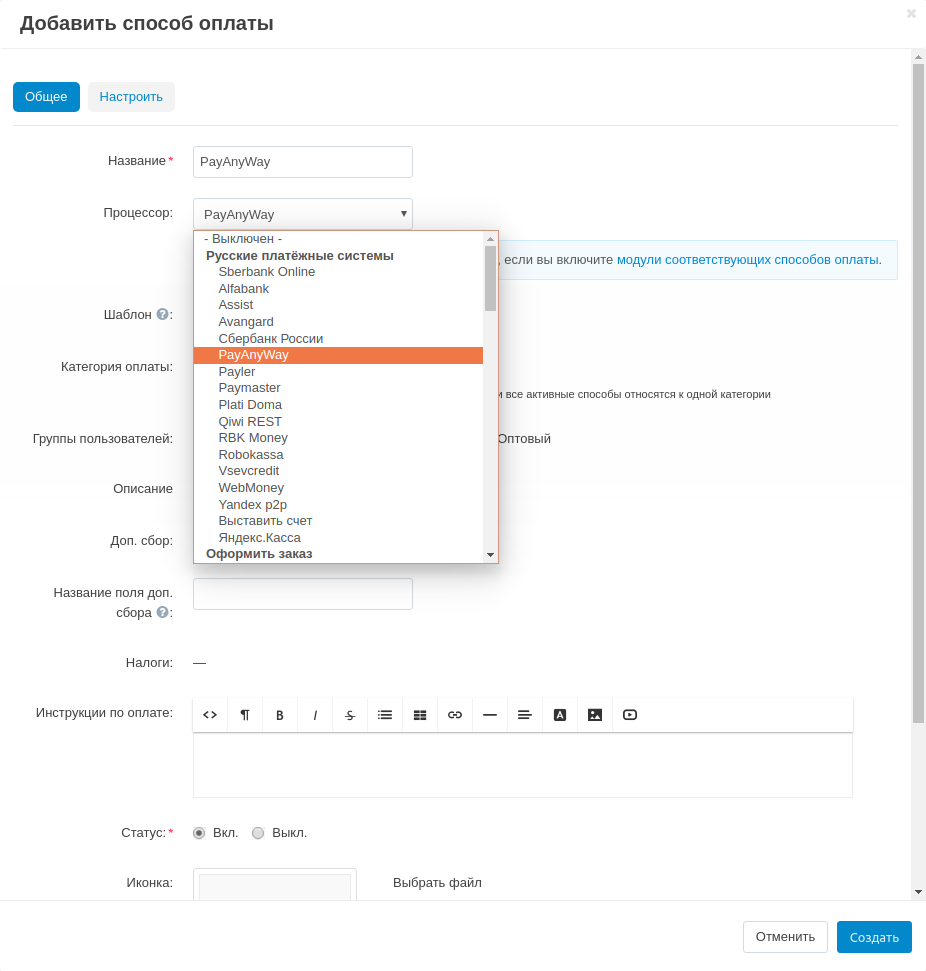Insert a hyperlink via editor toolbar
The image size is (926, 971).
(x=455, y=715)
